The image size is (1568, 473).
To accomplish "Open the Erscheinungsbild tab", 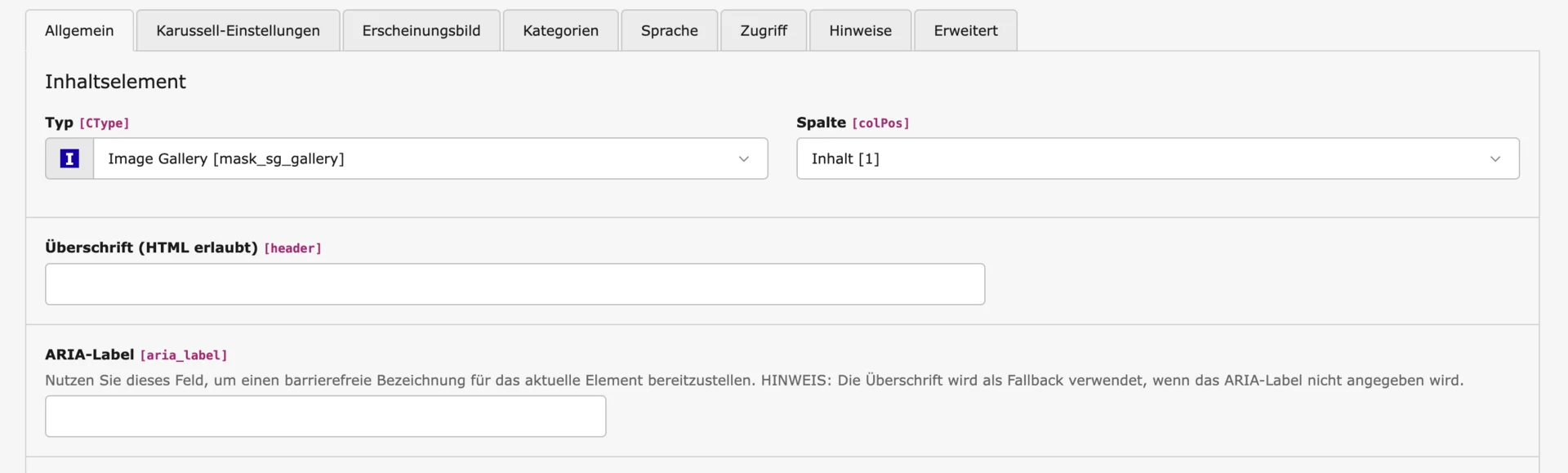I will [421, 31].
